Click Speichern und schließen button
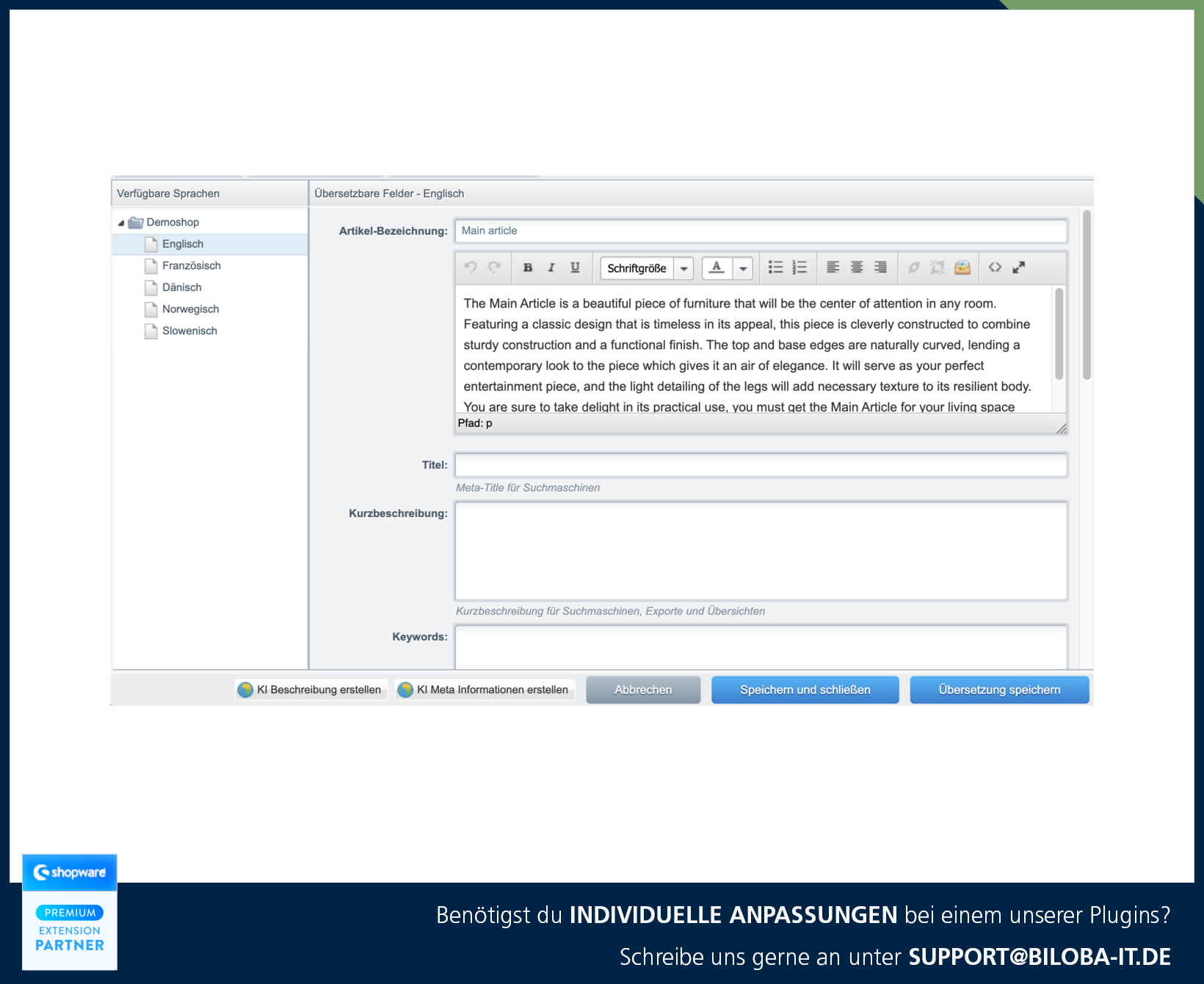 click(x=805, y=690)
